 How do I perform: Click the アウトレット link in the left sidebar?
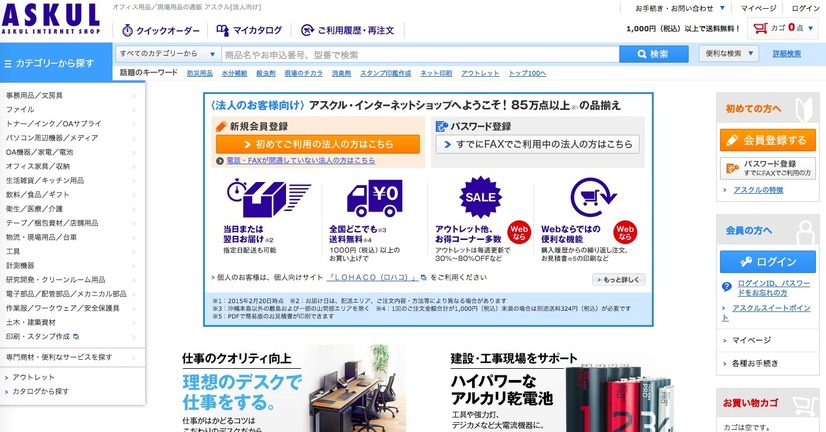tap(33, 377)
